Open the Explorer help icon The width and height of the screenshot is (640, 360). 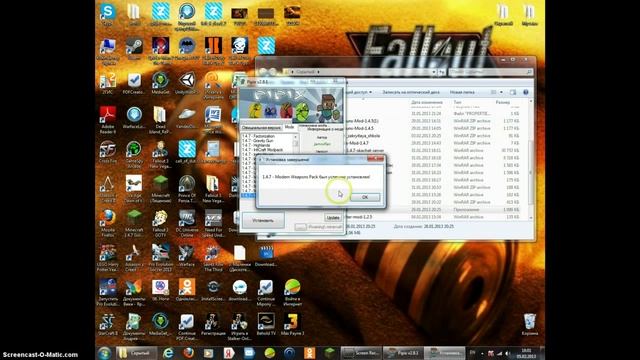526,92
